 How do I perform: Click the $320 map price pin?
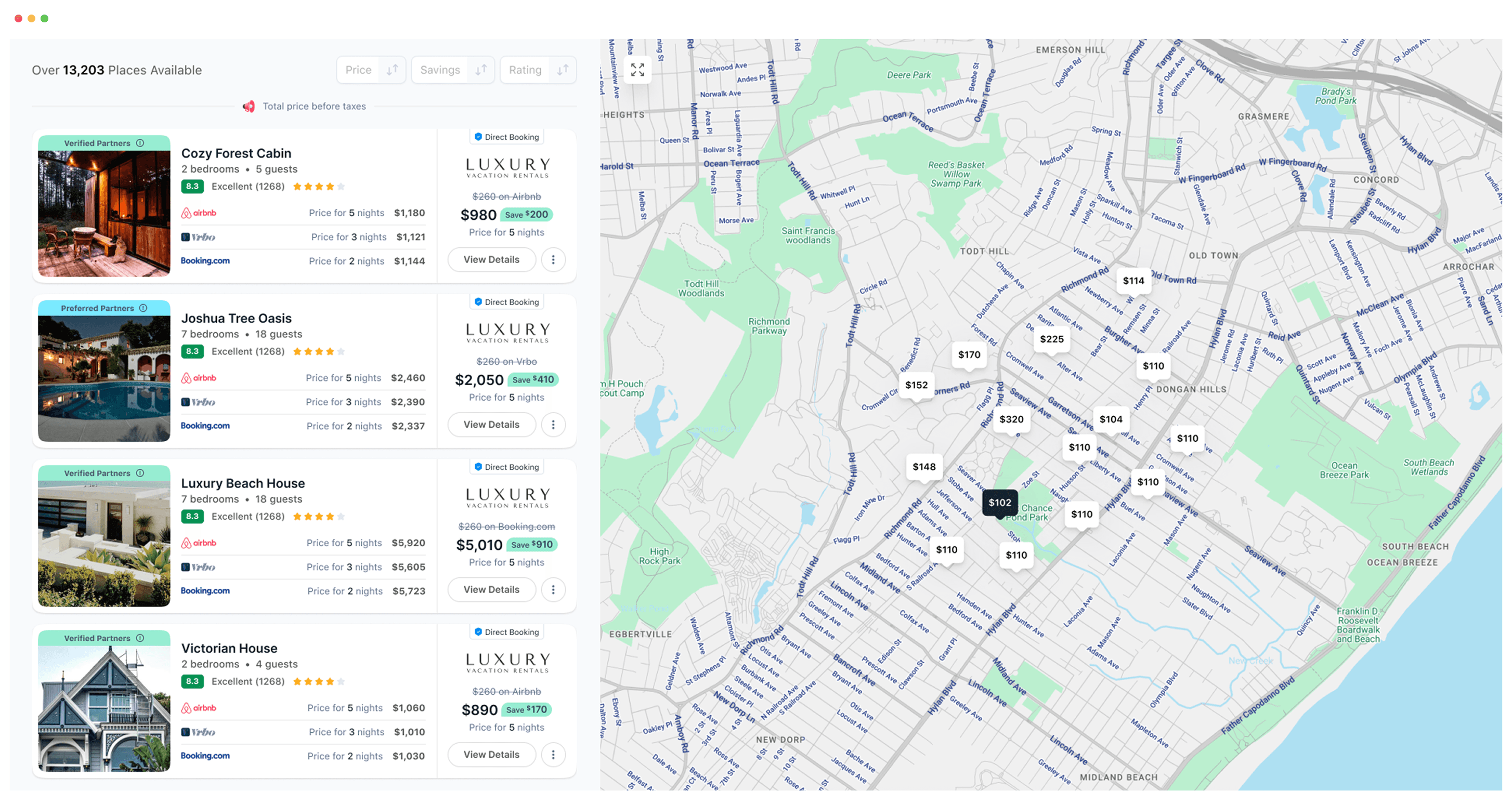[x=1011, y=419]
